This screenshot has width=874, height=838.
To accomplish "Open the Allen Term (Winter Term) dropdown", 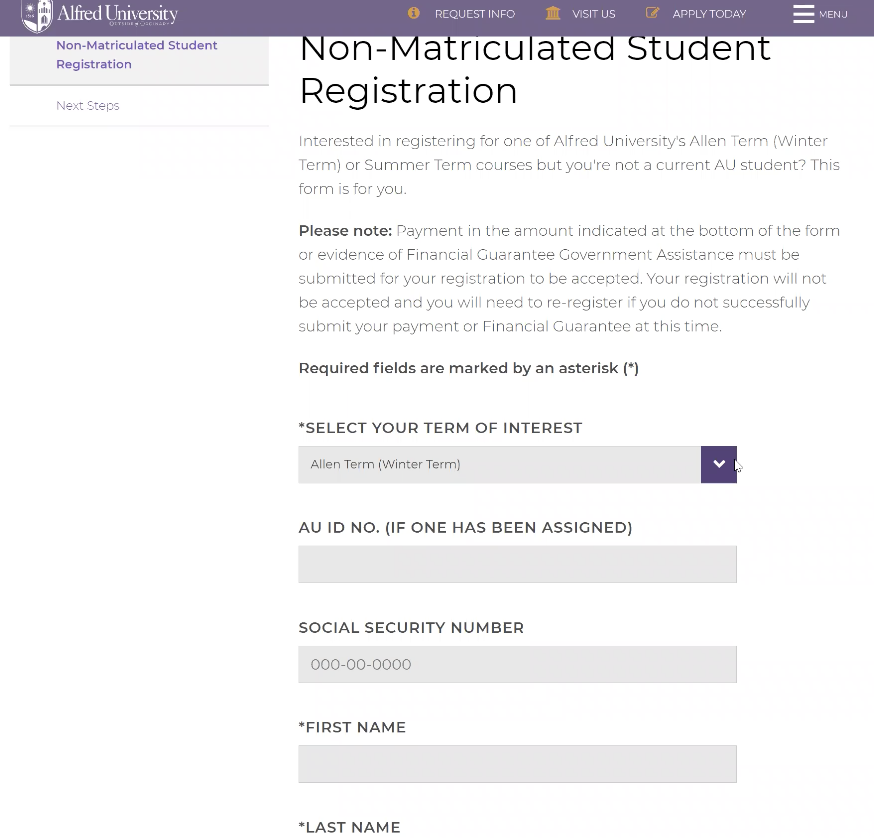I will click(x=517, y=465).
